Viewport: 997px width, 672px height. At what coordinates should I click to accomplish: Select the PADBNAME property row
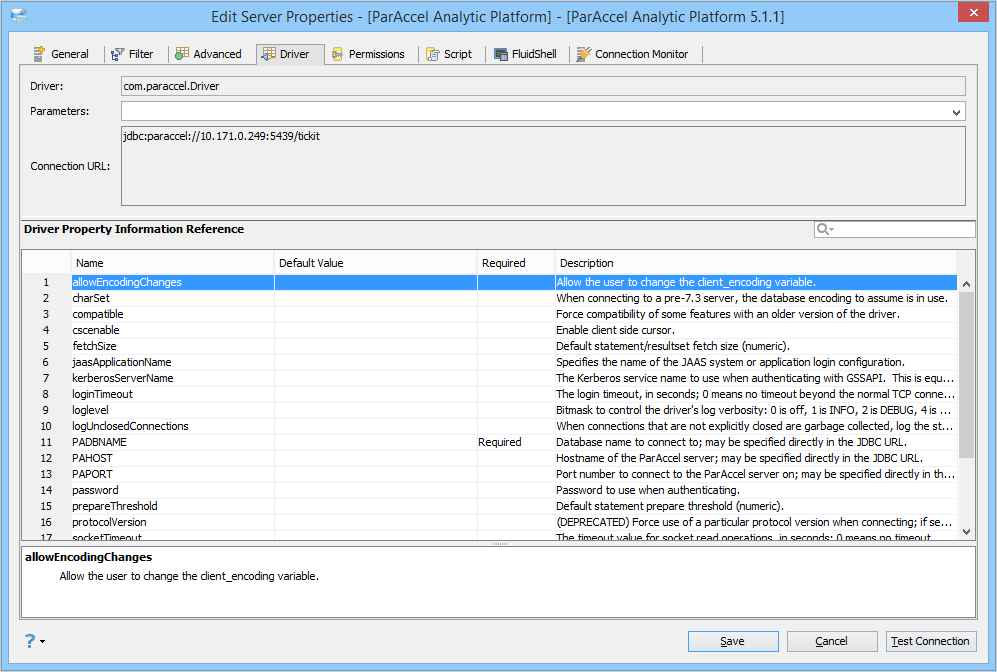pos(490,442)
